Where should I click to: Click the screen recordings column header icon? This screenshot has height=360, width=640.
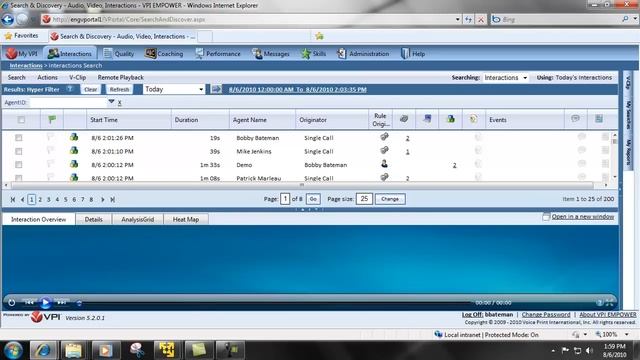pyautogui.click(x=427, y=119)
